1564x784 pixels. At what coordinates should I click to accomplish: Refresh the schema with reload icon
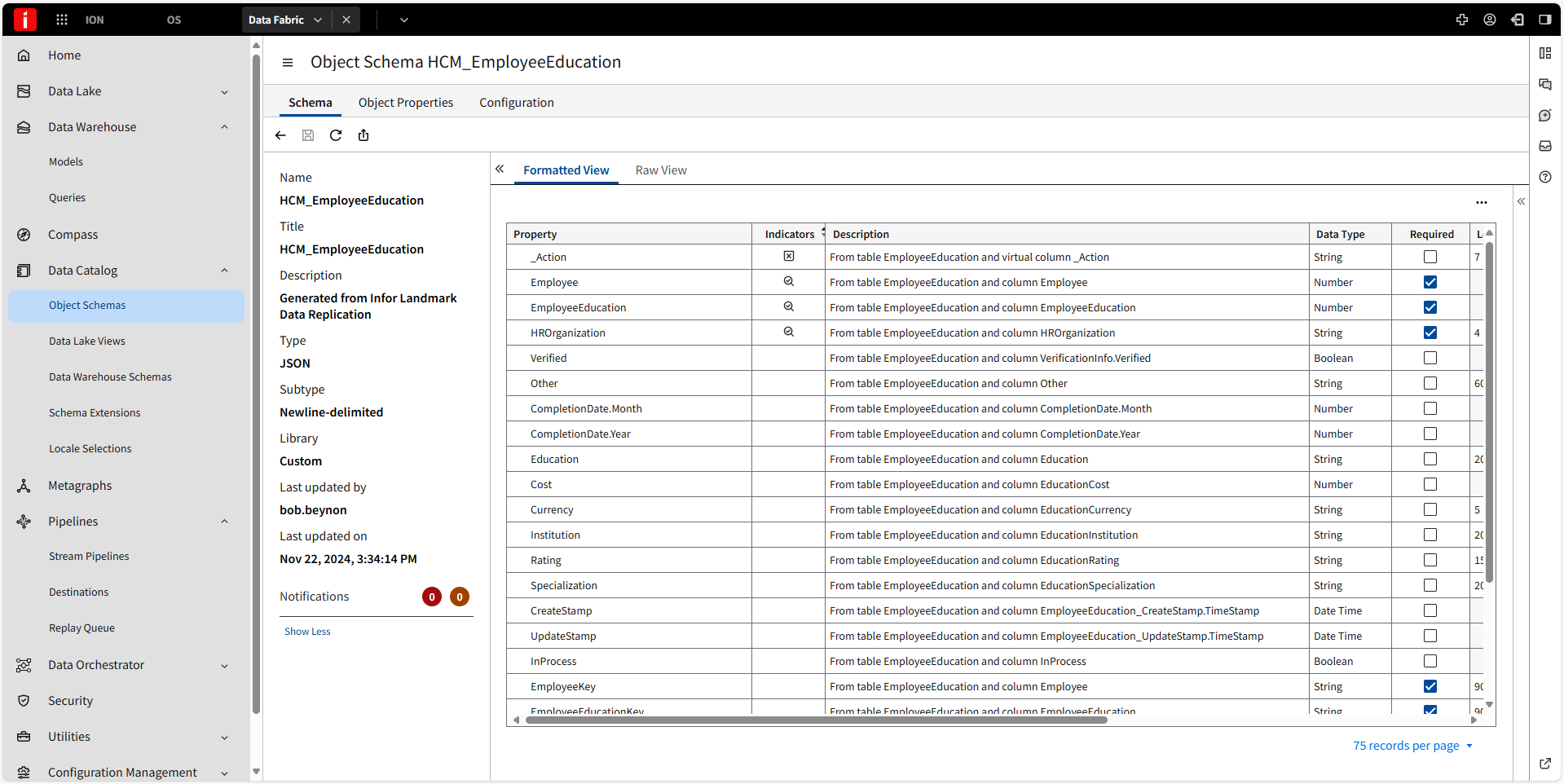tap(336, 135)
